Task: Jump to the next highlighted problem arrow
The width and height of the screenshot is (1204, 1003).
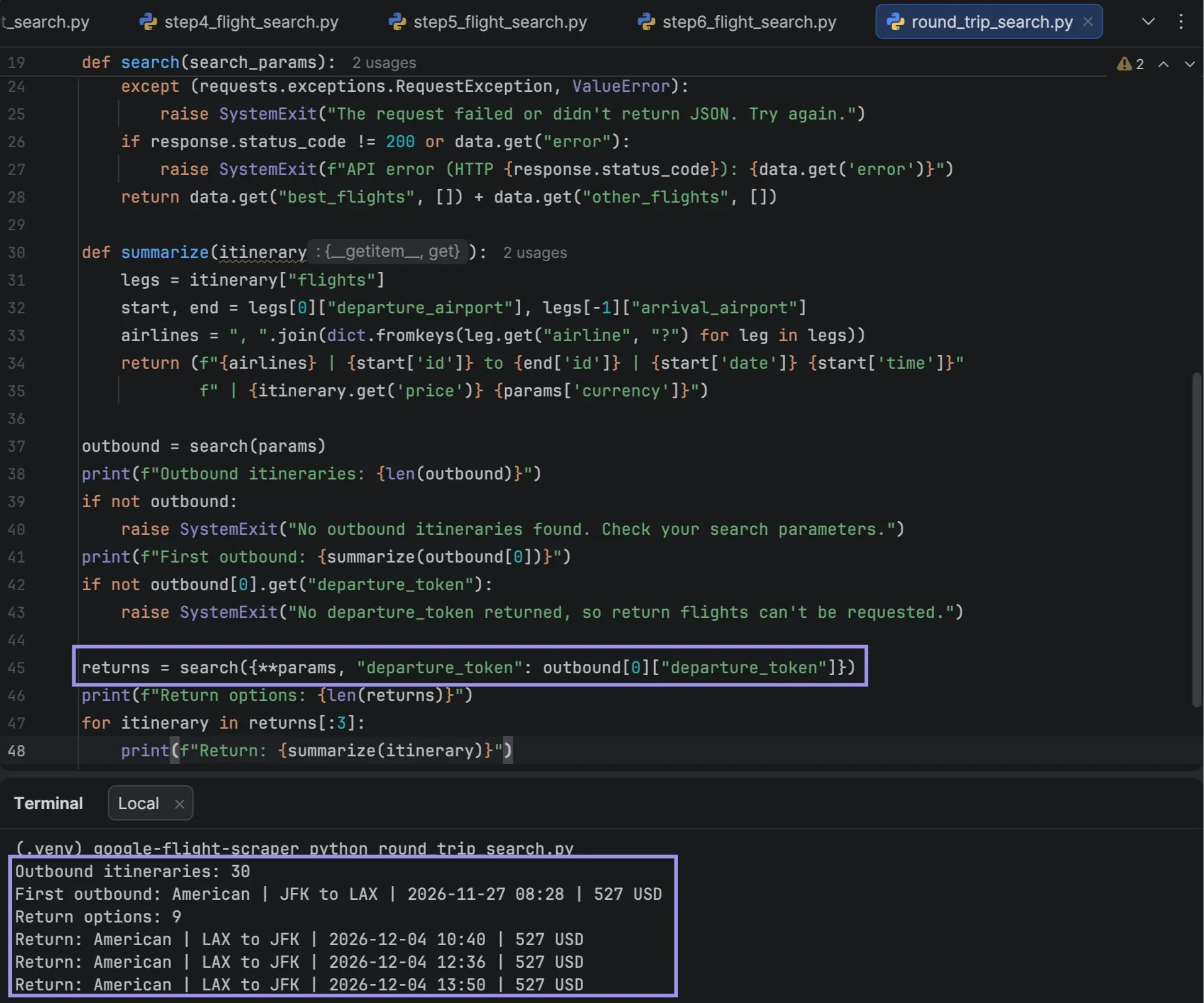Action: point(1190,64)
